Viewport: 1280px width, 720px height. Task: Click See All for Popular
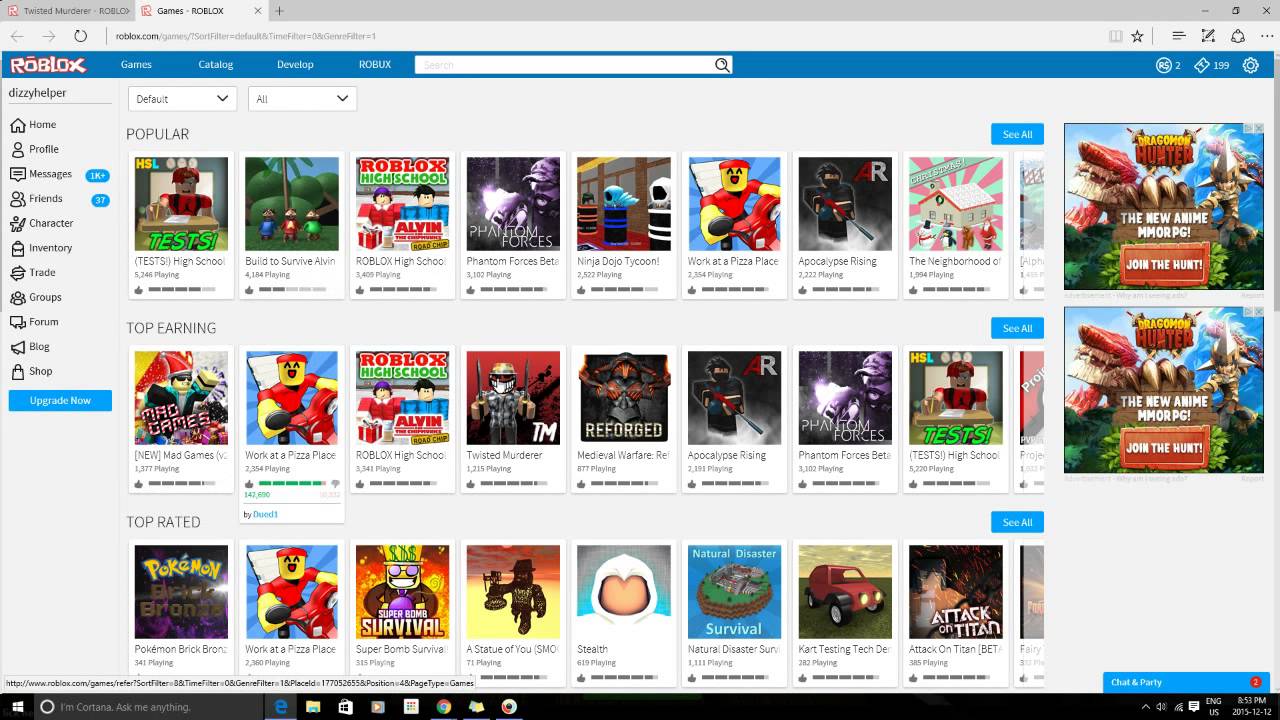pyautogui.click(x=1017, y=134)
